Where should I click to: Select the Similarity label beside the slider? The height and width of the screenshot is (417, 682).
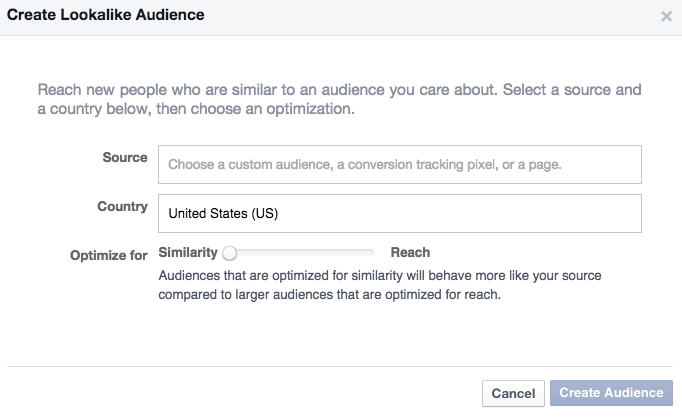click(x=188, y=252)
